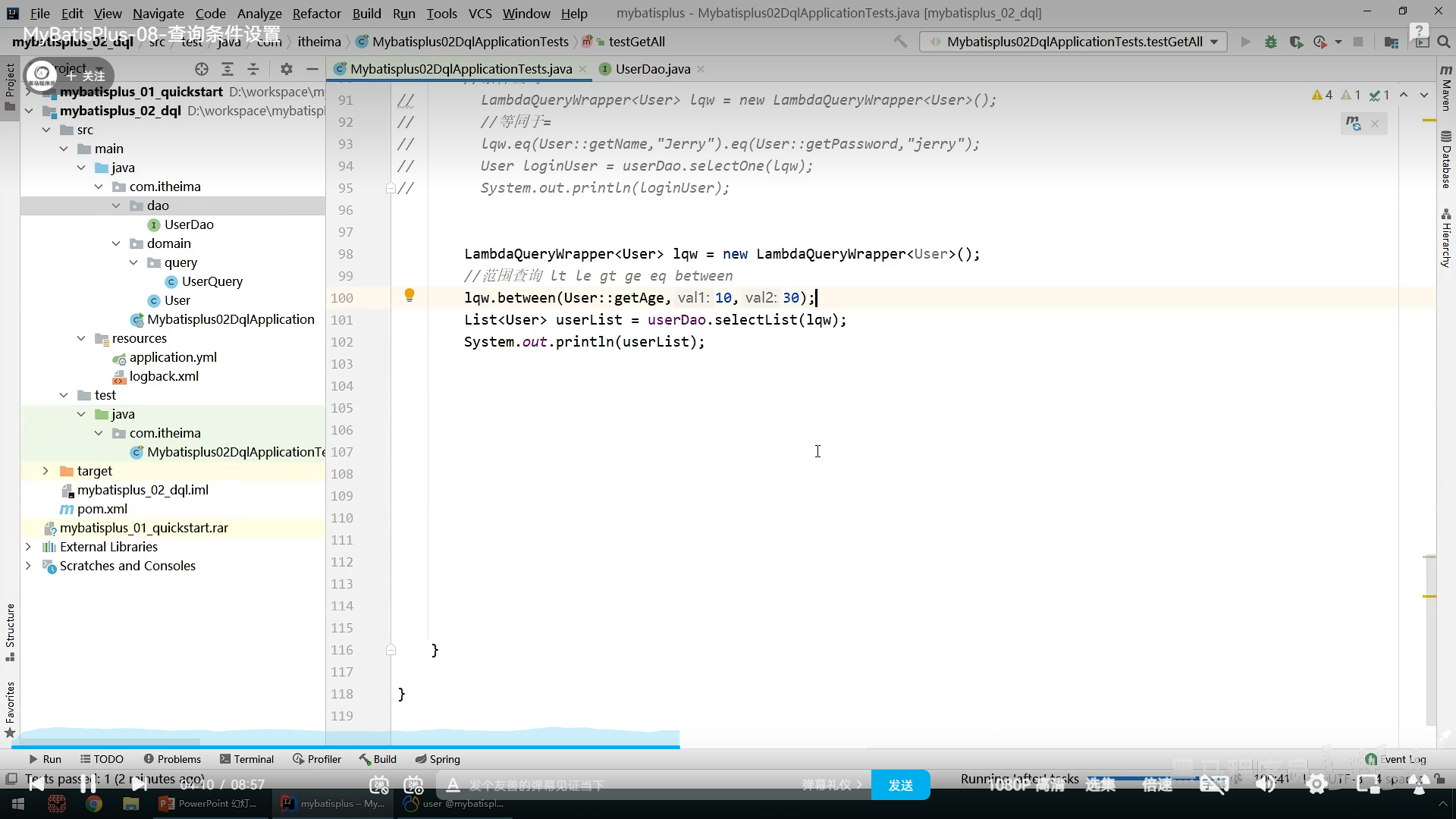This screenshot has width=1456, height=819.
Task: Open Project Structure toolbar icon
Action: click(x=1391, y=42)
